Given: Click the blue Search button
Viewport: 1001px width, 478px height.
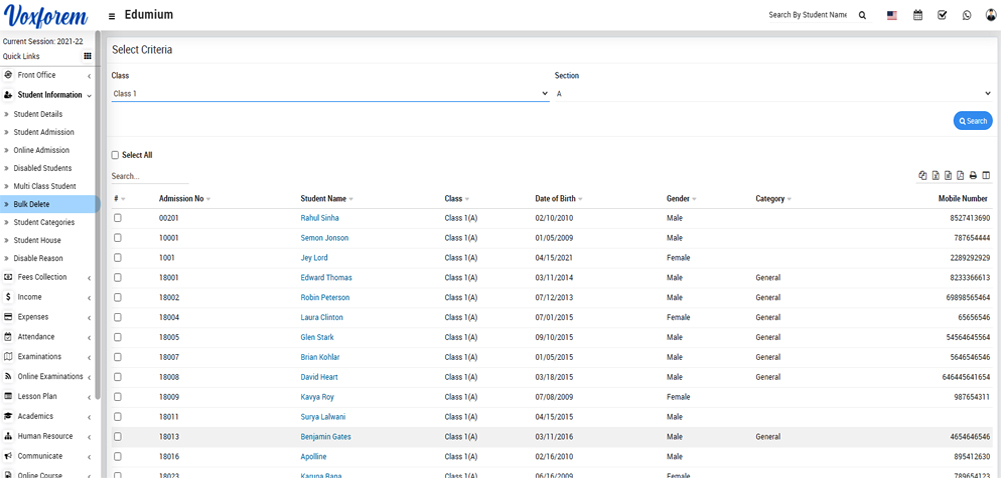Looking at the screenshot, I should [x=972, y=121].
